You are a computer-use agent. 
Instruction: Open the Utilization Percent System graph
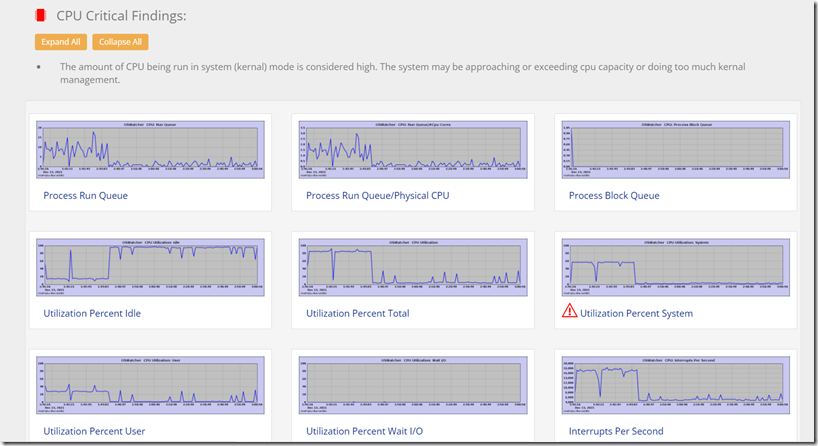pos(676,268)
